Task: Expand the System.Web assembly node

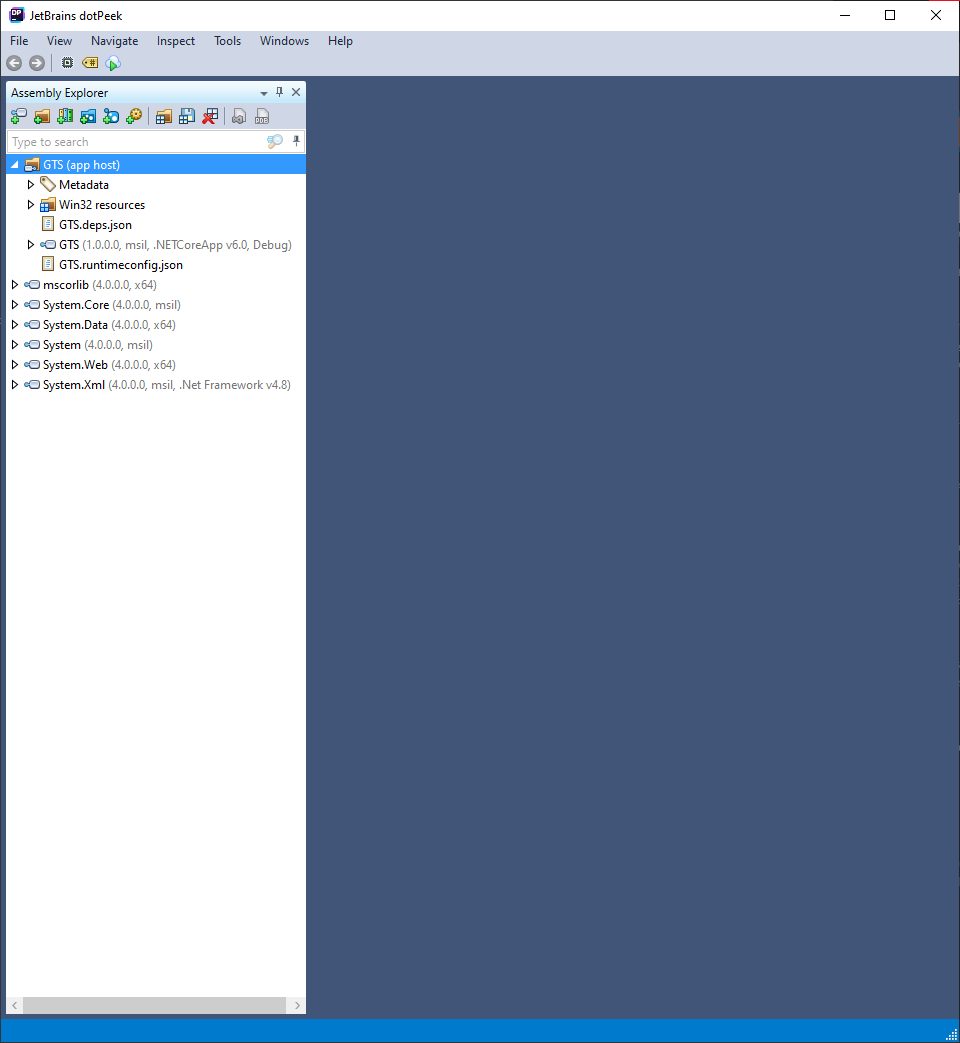Action: pyautogui.click(x=15, y=365)
